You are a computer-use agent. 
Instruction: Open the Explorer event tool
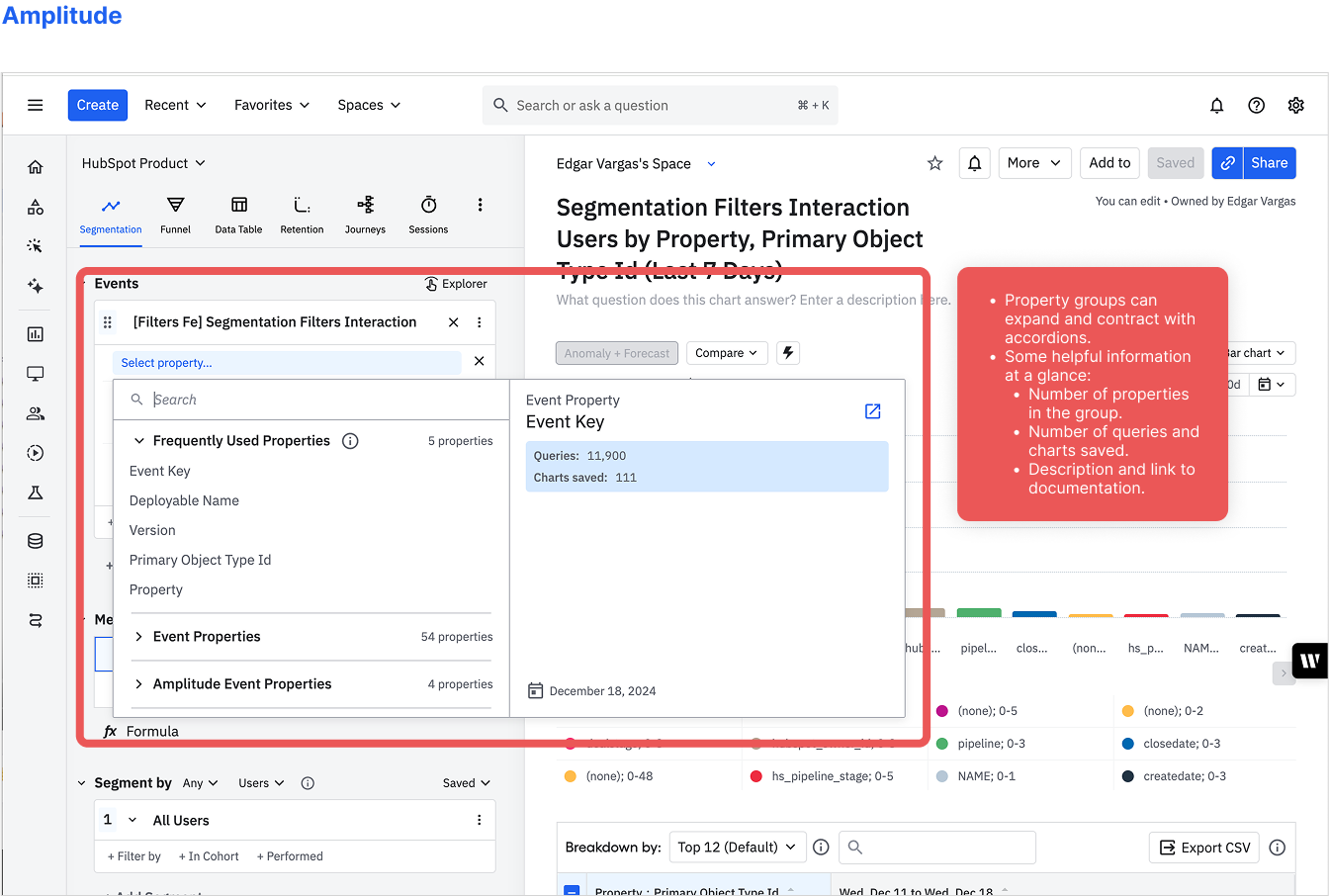[x=456, y=284]
